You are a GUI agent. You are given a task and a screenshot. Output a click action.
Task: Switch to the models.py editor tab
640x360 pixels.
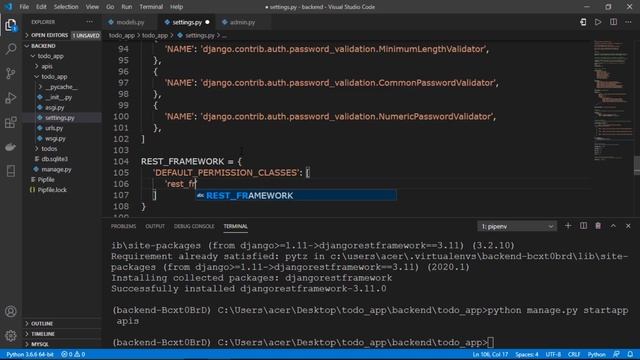[130, 22]
